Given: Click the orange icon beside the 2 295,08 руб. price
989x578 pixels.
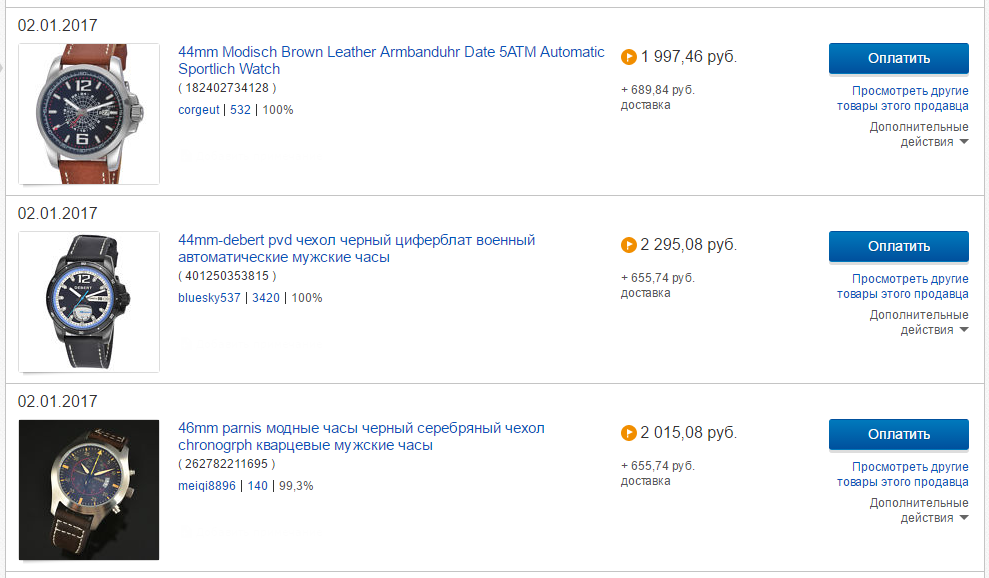Looking at the screenshot, I should point(629,245).
